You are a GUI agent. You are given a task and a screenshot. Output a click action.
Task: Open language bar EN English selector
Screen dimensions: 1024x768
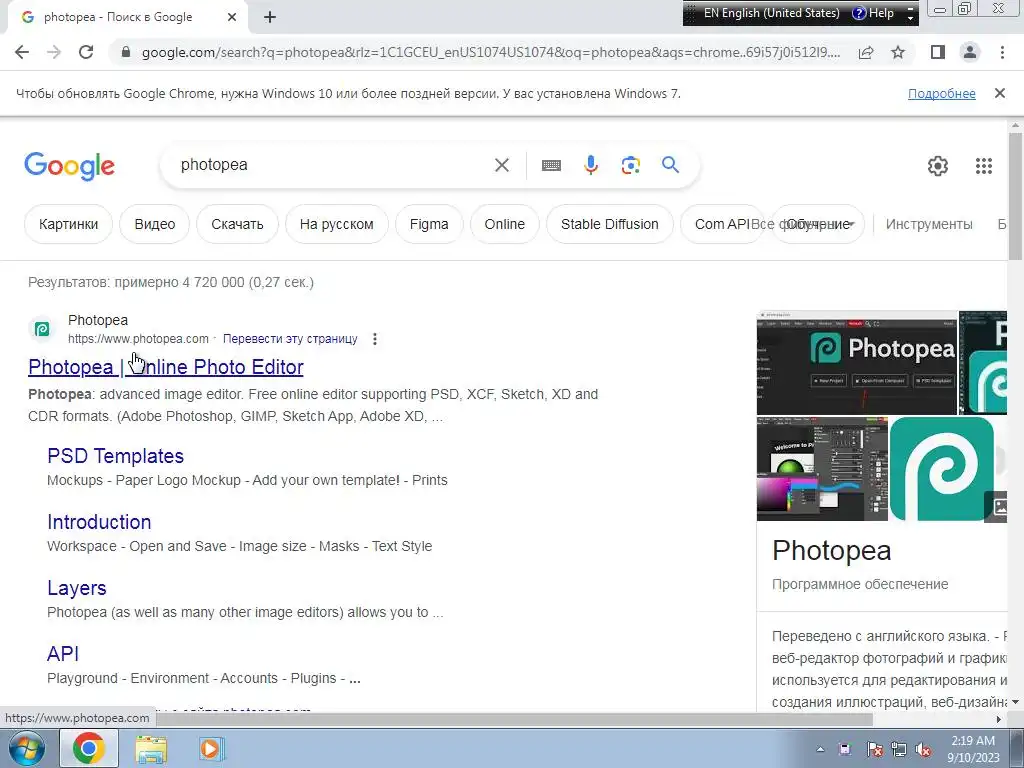[771, 13]
